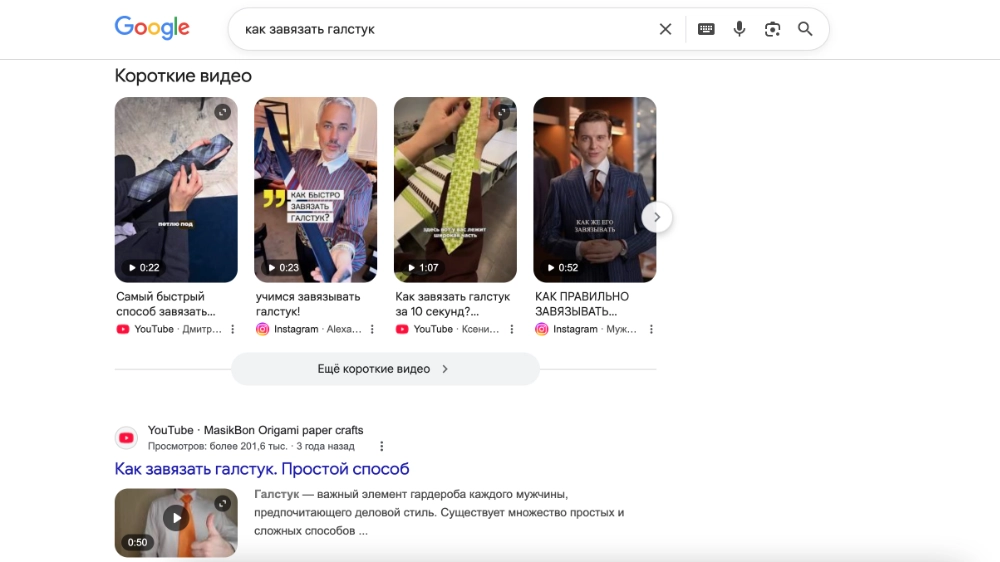This screenshot has width=1000, height=562.
Task: Open "учимся завязывать галстук!" title
Action: click(x=308, y=304)
